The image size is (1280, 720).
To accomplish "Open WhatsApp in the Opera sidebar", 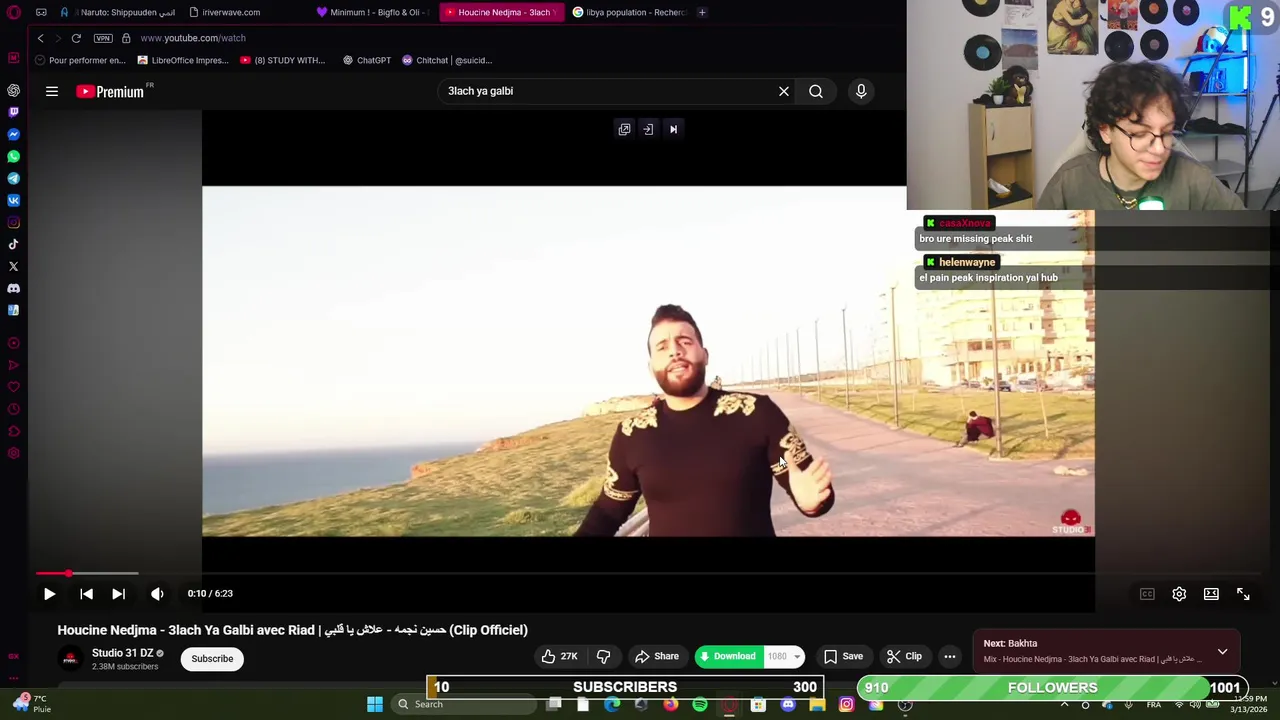I will pyautogui.click(x=13, y=156).
